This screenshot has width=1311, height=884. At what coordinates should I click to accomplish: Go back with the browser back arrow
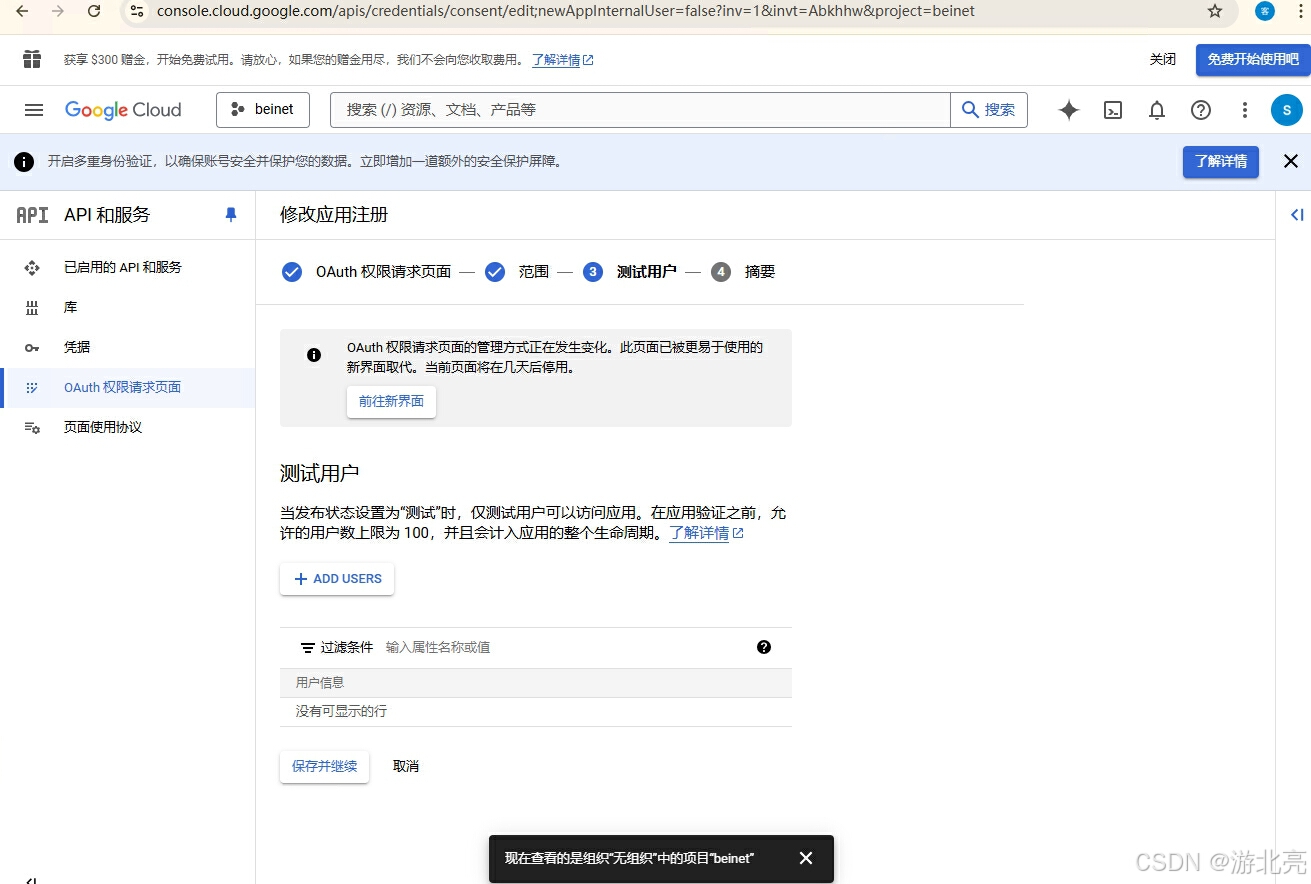point(22,11)
